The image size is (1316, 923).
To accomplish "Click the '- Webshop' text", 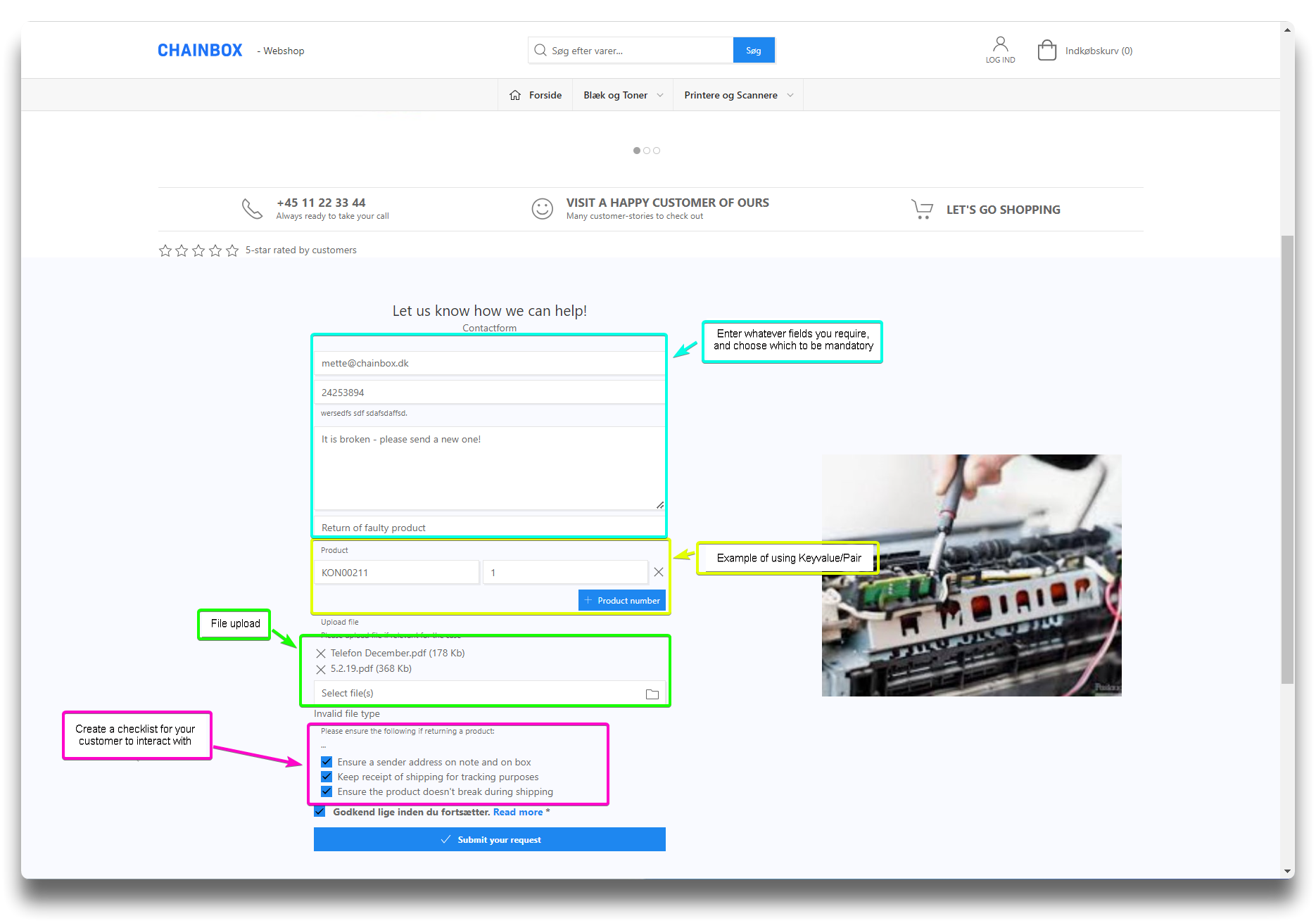I will coord(281,51).
